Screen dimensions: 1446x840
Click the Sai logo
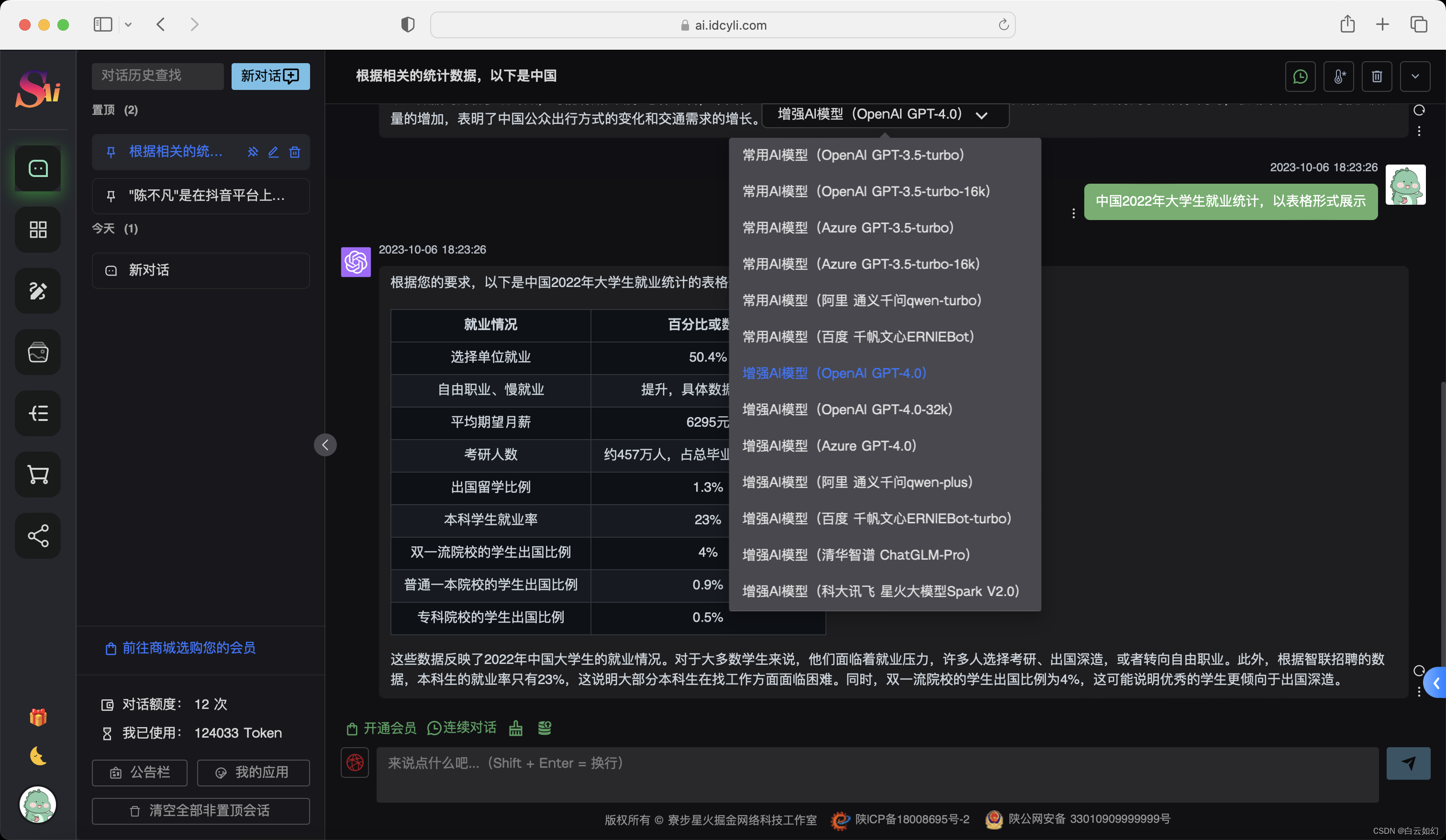[x=38, y=88]
